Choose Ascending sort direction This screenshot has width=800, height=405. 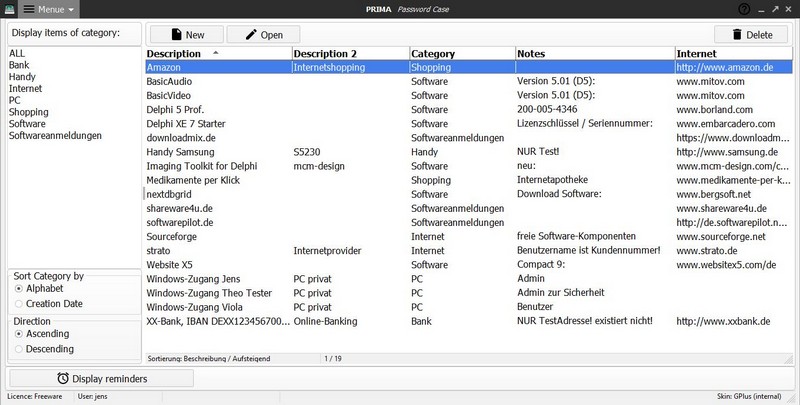(20, 334)
